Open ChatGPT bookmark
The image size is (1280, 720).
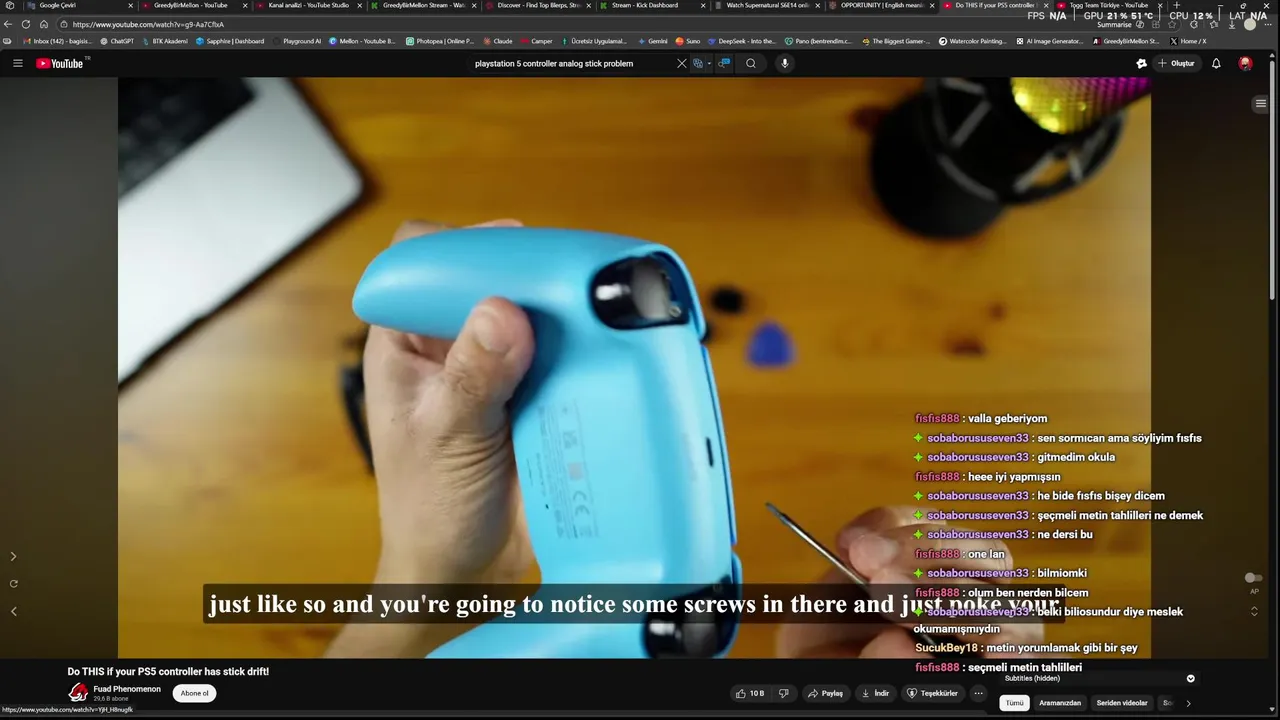coord(118,41)
